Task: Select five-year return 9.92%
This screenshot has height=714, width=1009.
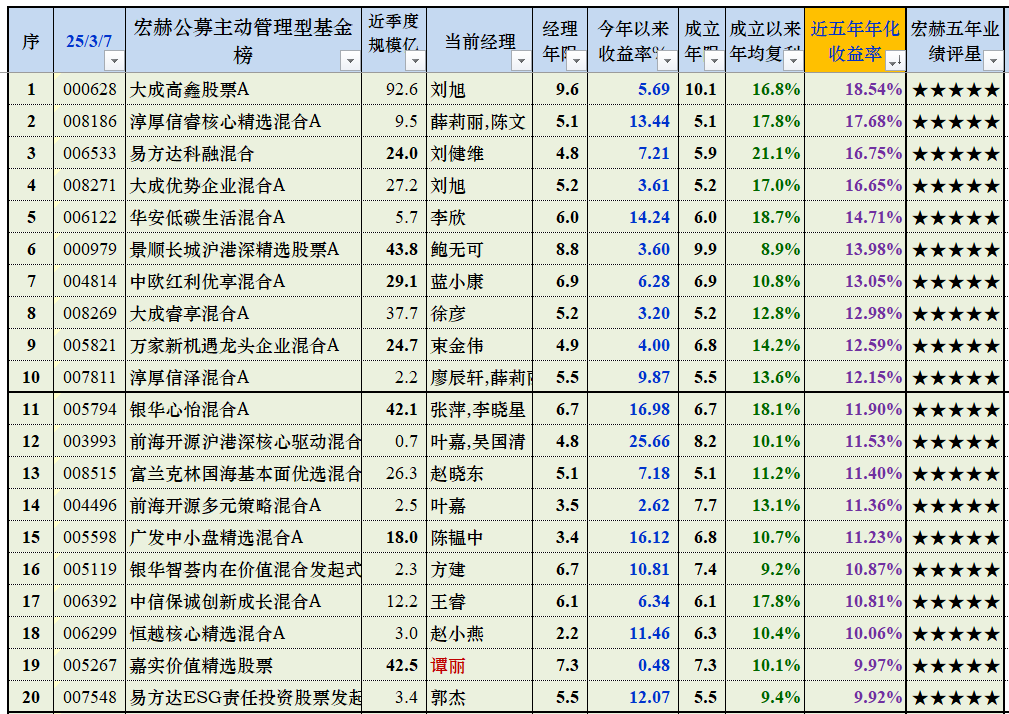Action: pyautogui.click(x=878, y=697)
